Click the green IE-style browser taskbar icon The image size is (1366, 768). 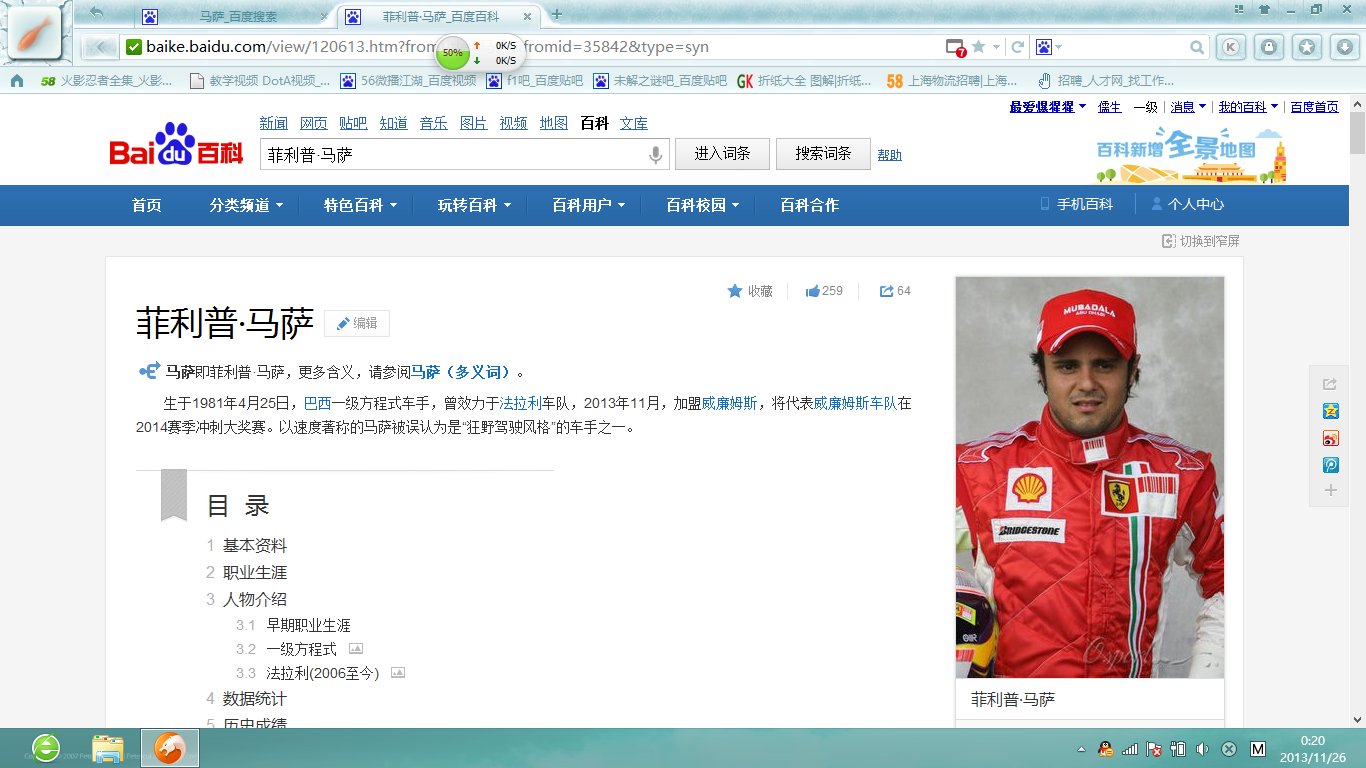click(x=46, y=748)
